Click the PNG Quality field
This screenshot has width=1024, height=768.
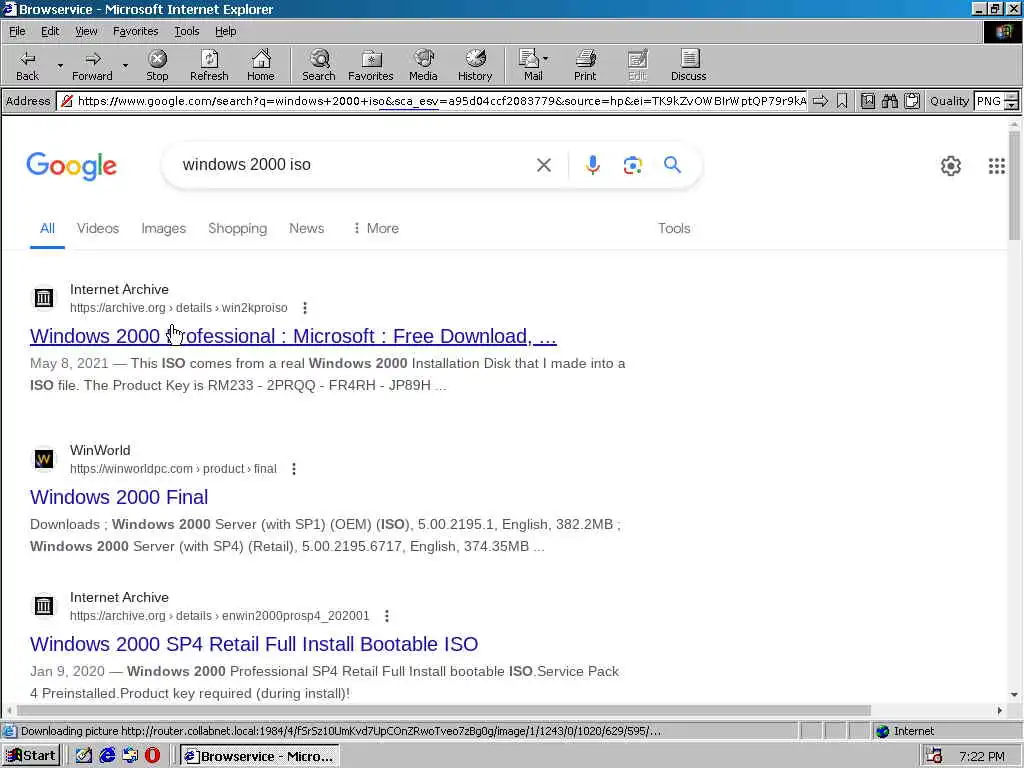[989, 101]
